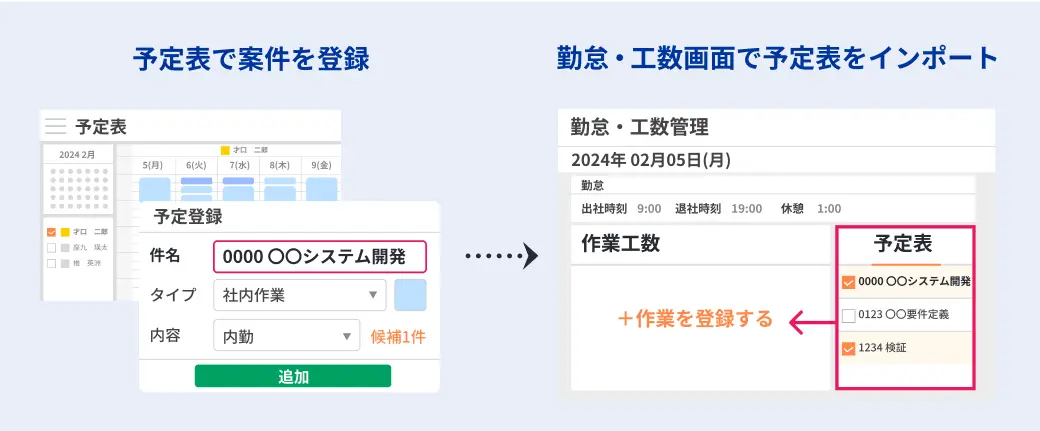Click the green 追加 button

click(x=292, y=376)
